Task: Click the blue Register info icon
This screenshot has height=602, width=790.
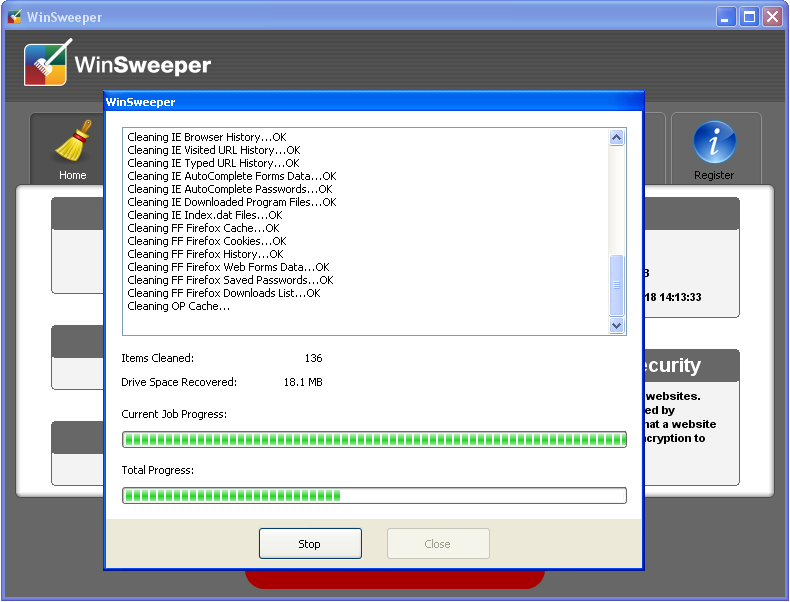Action: coord(714,143)
